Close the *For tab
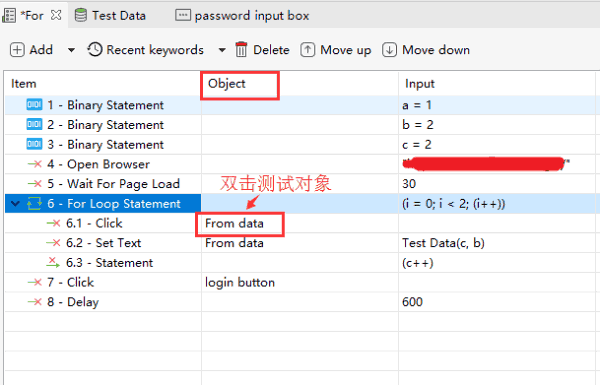The width and height of the screenshot is (600, 385). tap(56, 15)
